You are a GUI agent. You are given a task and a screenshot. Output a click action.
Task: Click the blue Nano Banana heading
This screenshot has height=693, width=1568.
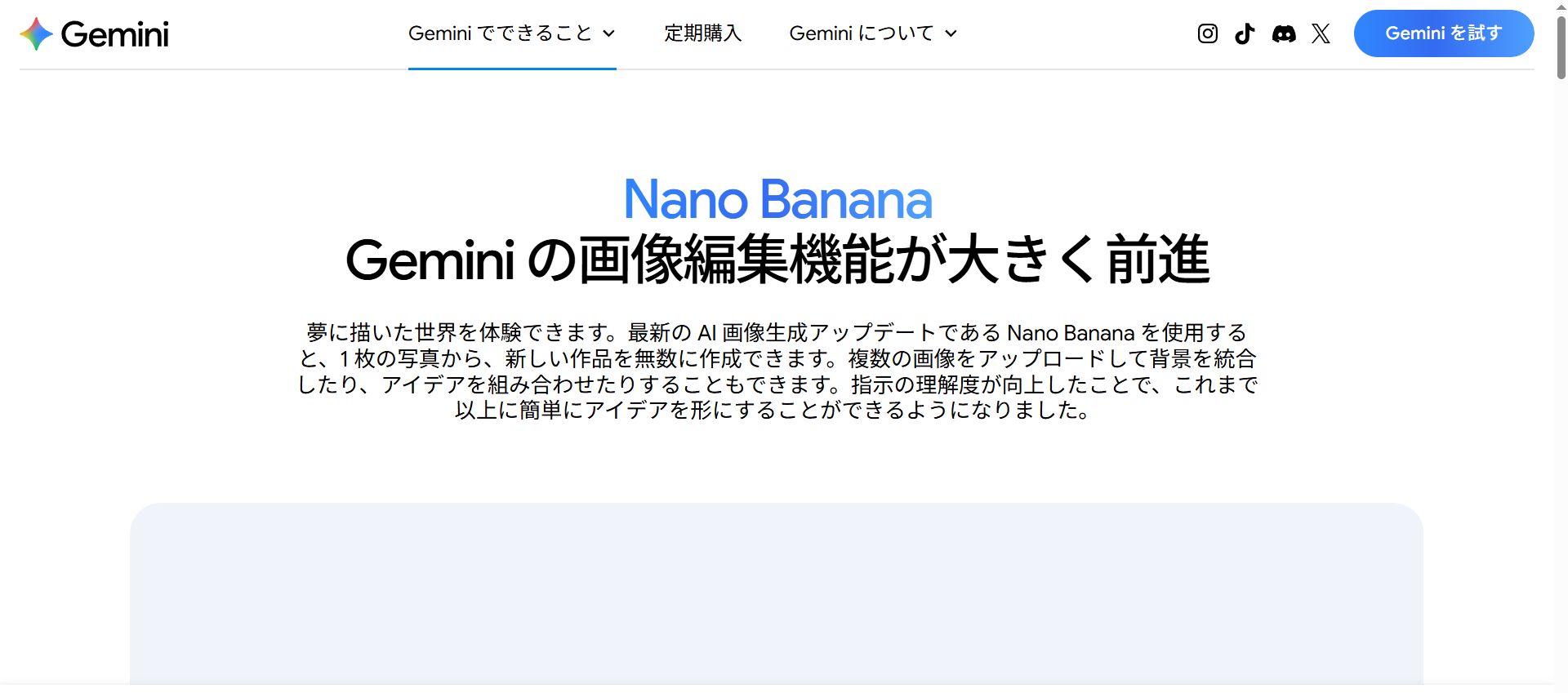click(777, 200)
